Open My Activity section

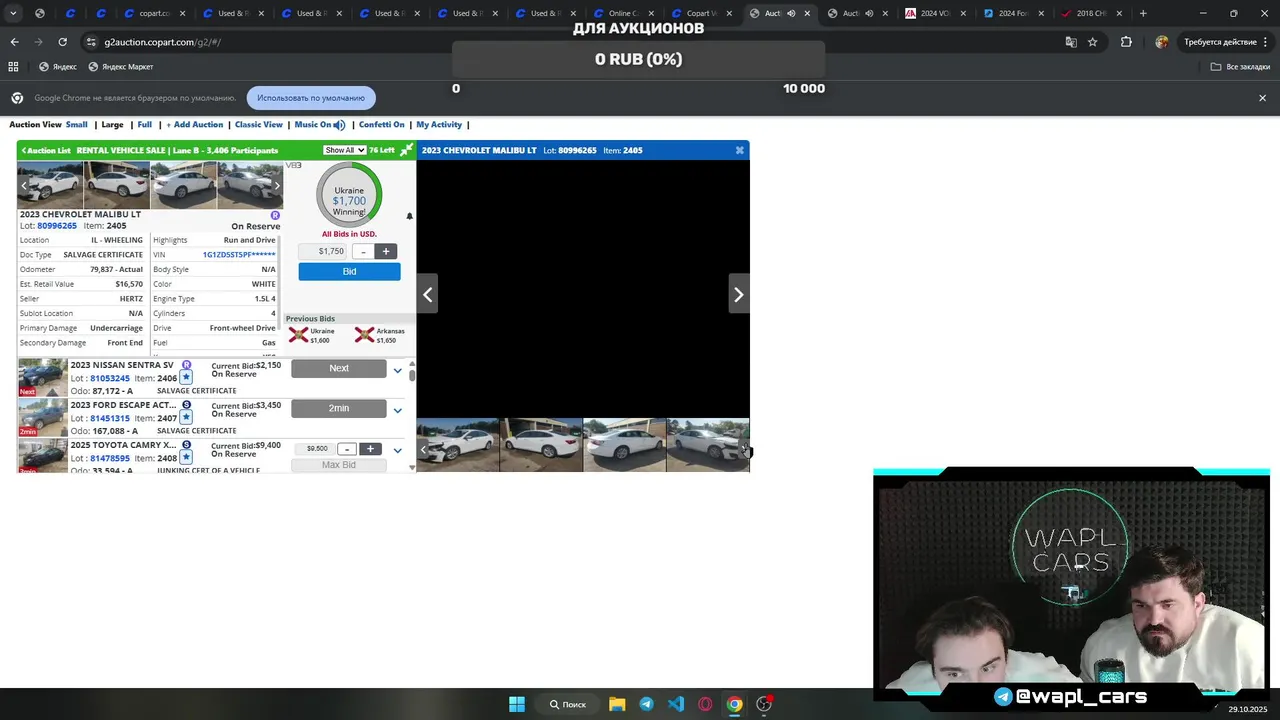(439, 125)
